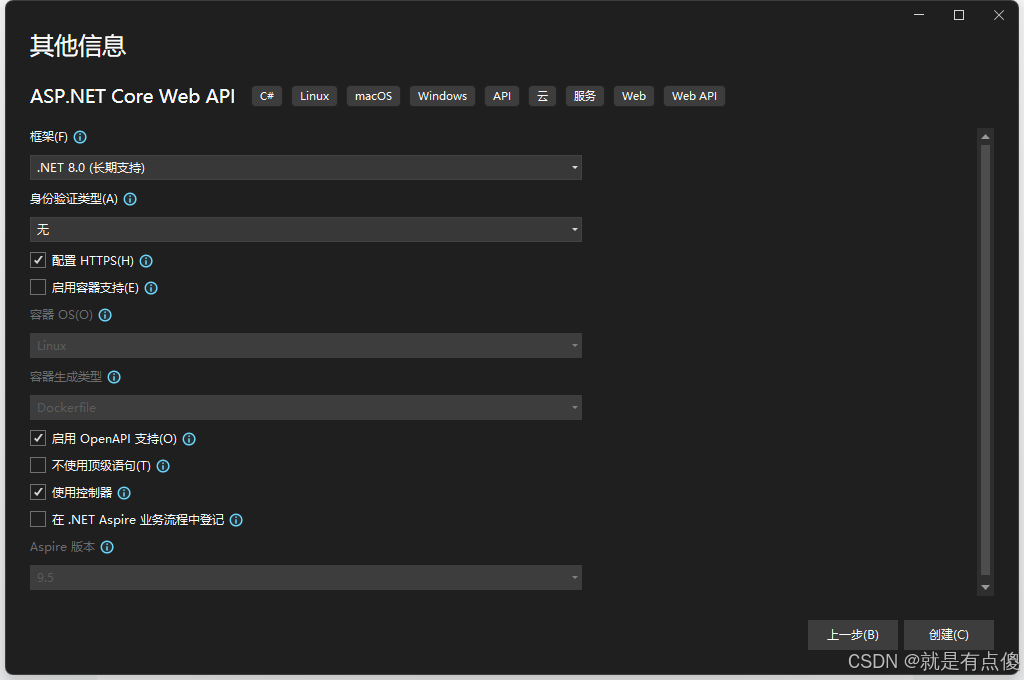The image size is (1024, 680).
Task: Minimize the dialog window
Action: tap(919, 15)
